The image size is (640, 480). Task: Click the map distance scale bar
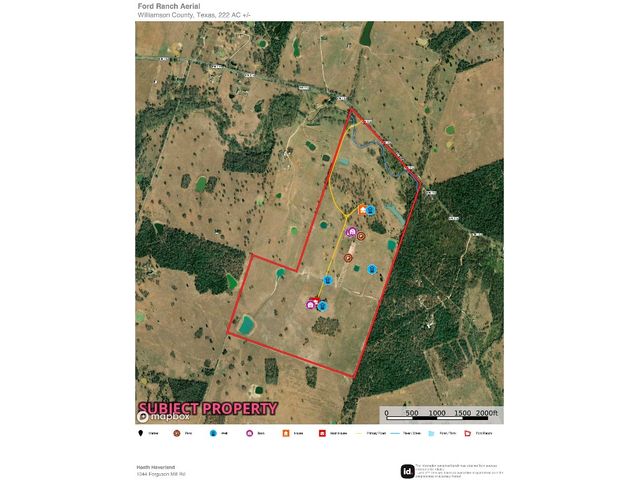pos(439,413)
